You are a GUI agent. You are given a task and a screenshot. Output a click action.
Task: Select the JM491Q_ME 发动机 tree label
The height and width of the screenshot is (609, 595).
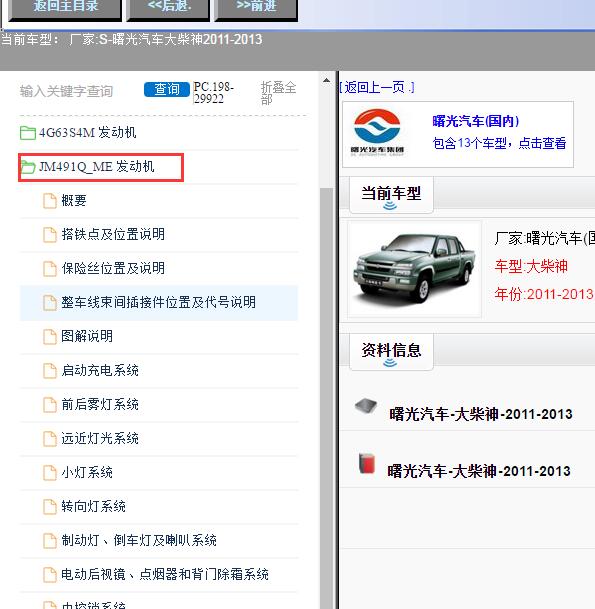pos(97,167)
